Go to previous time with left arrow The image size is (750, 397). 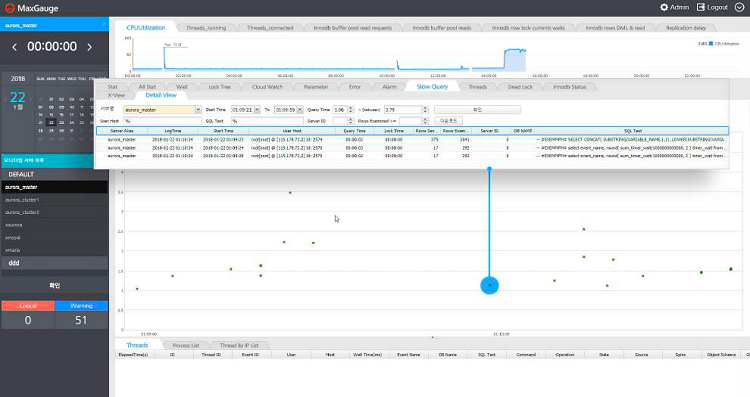click(x=14, y=47)
